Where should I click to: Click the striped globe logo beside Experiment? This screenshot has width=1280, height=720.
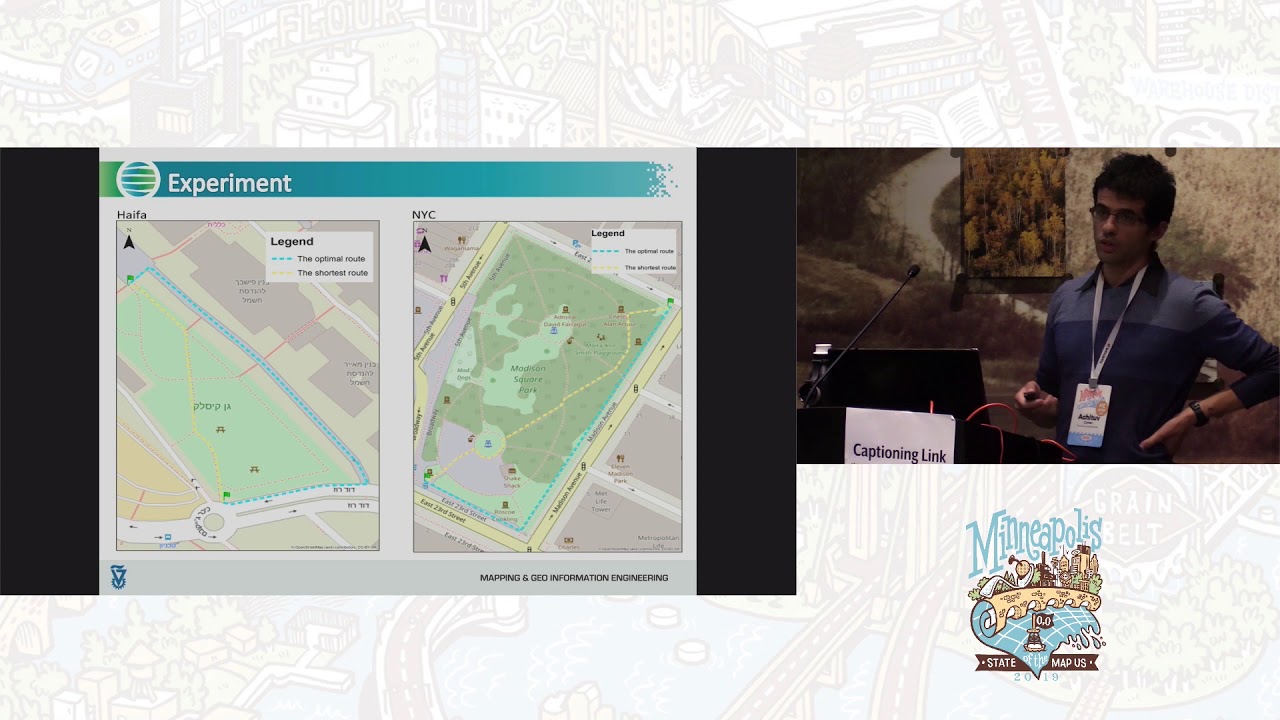138,180
